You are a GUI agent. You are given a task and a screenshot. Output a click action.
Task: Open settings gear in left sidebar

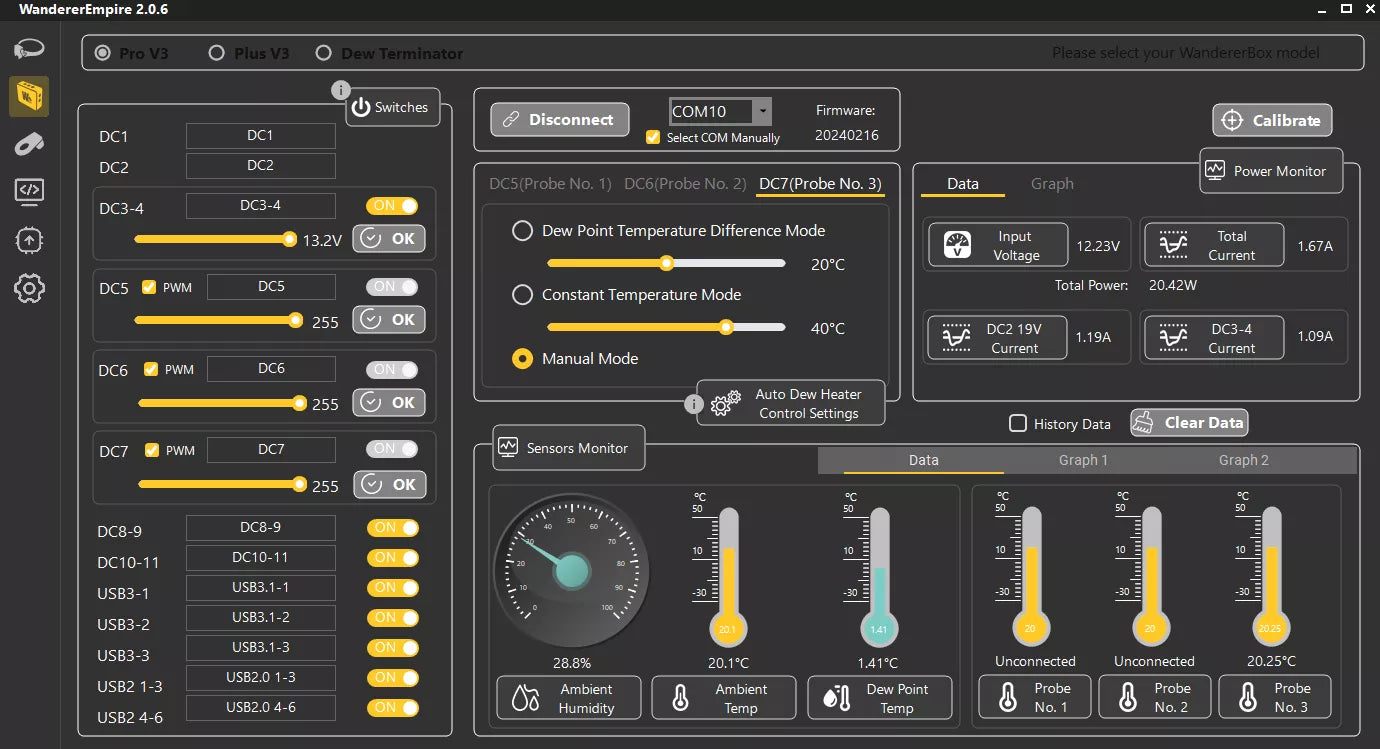[x=29, y=290]
